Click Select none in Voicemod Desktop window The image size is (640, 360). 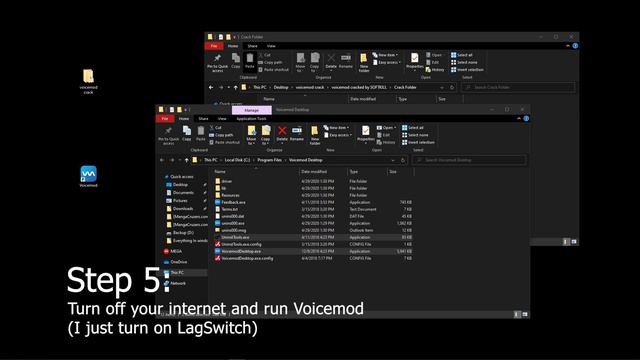(415, 135)
